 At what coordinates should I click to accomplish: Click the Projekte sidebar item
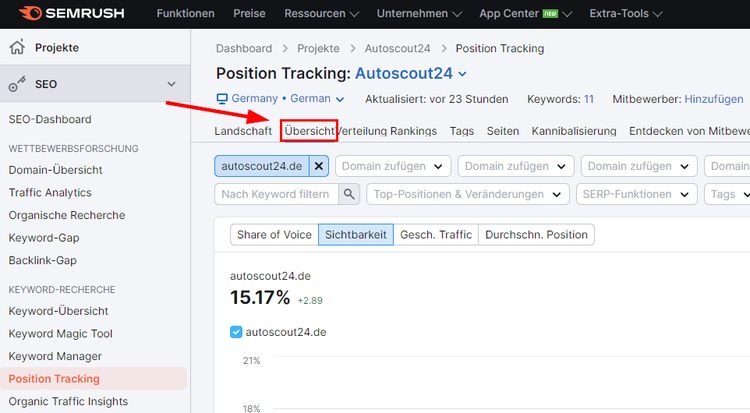click(x=95, y=47)
